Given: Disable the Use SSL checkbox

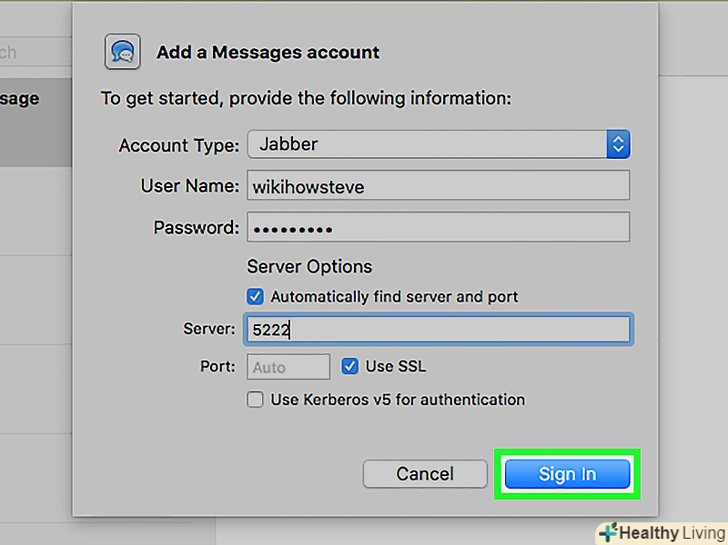Looking at the screenshot, I should [x=350, y=366].
